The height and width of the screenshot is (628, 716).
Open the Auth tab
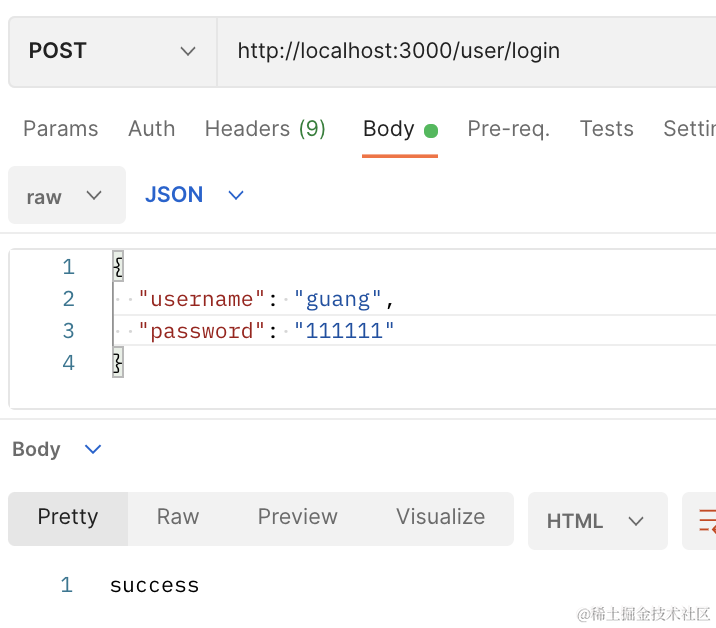coord(151,129)
